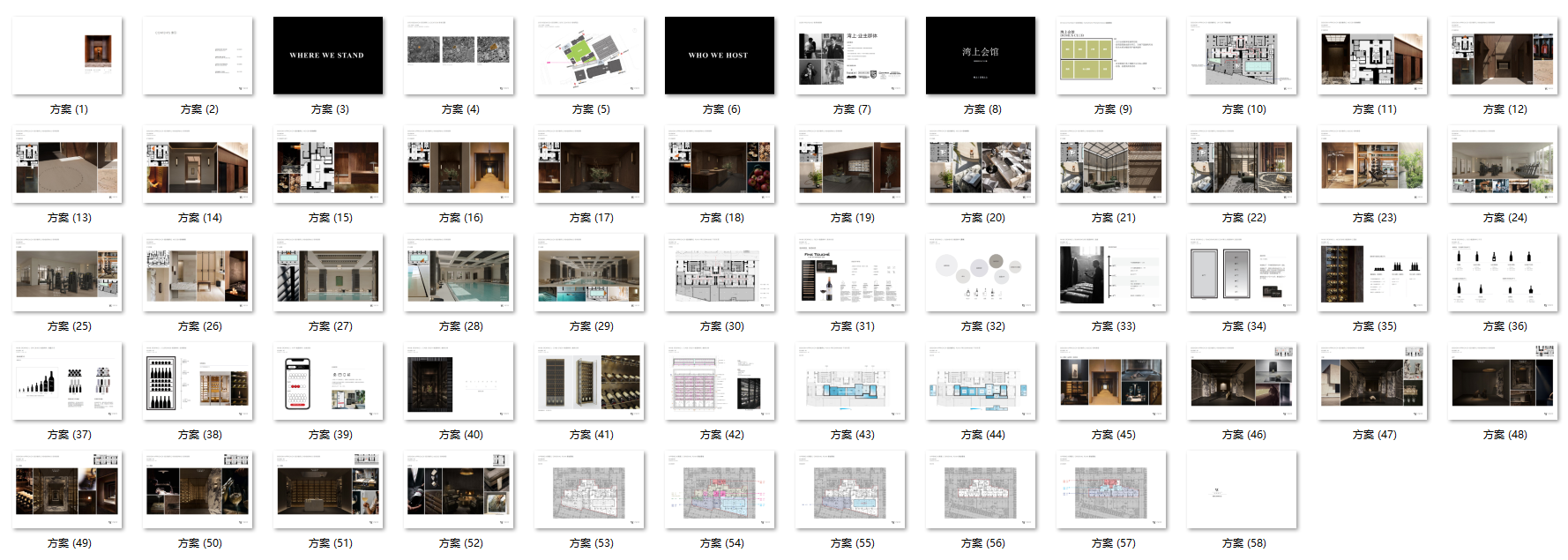Select the swimming pool thumbnail 方案 (28)
This screenshot has width=1568, height=560.
click(x=459, y=273)
